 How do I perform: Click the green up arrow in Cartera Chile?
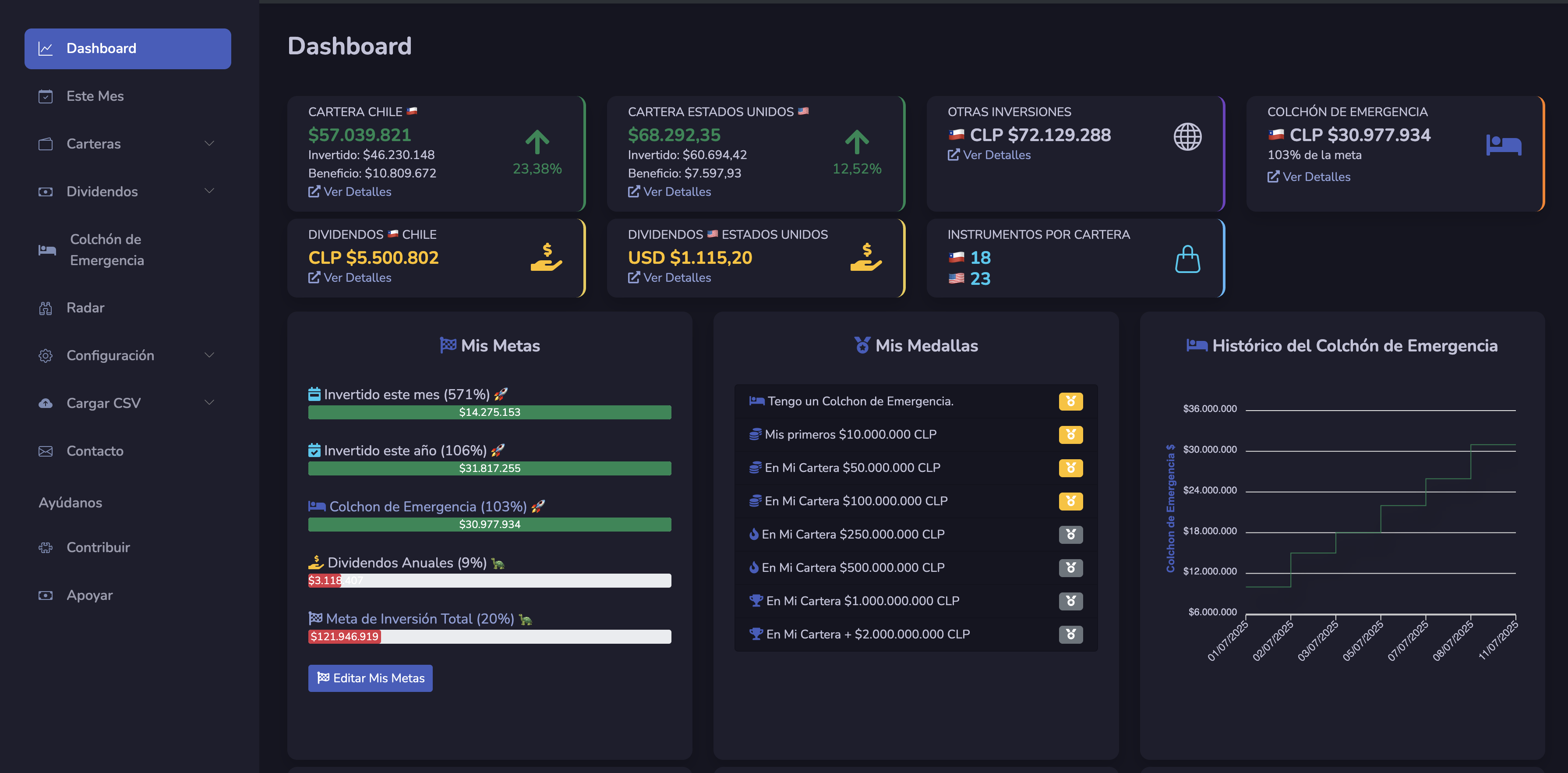[x=537, y=142]
